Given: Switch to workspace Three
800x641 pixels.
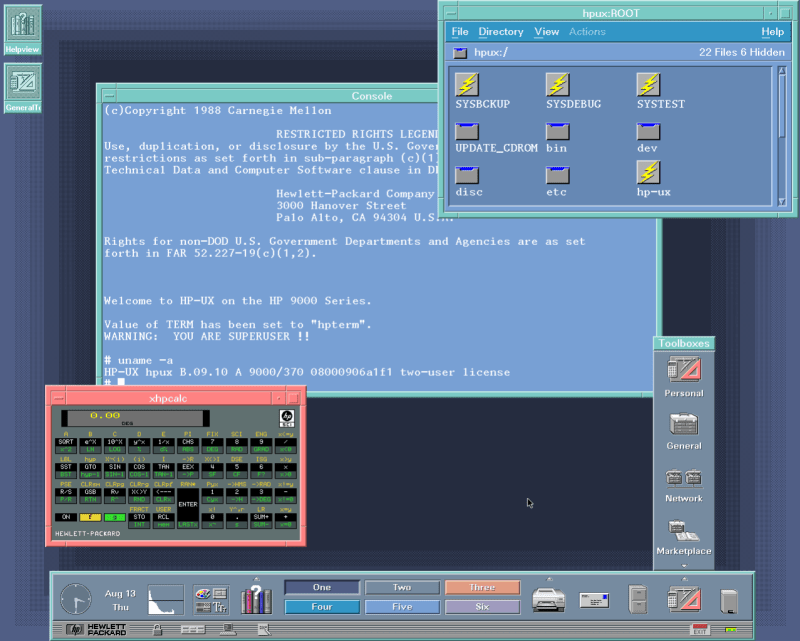Looking at the screenshot, I should click(x=484, y=588).
